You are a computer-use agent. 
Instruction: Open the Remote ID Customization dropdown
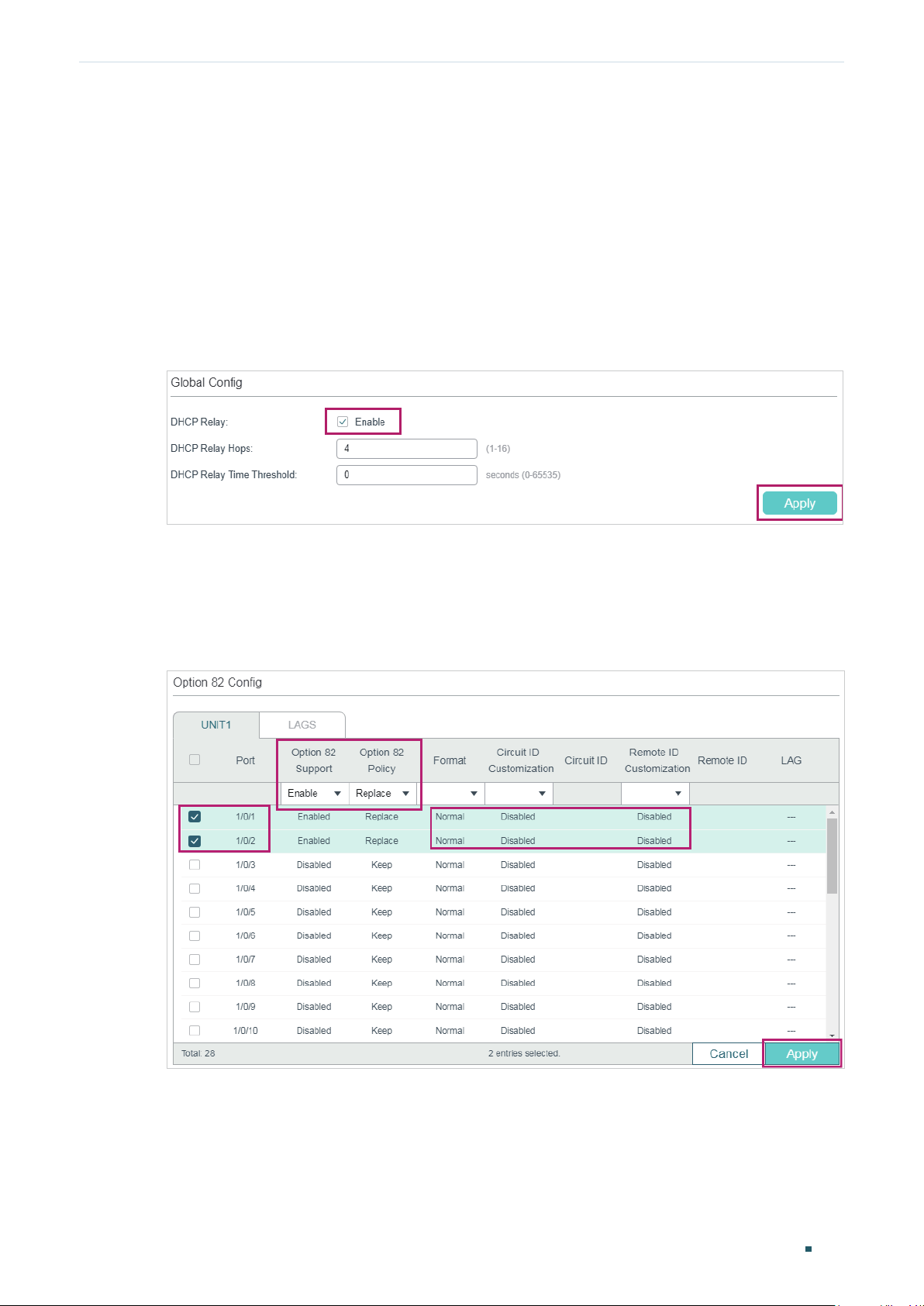(655, 794)
